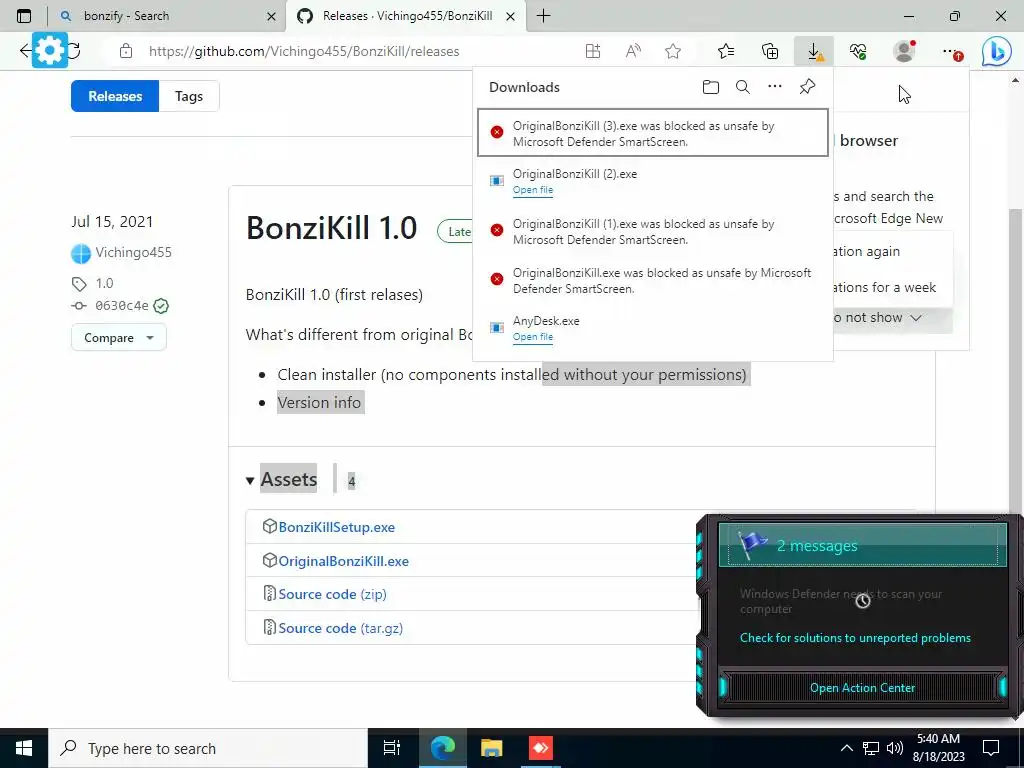Click the taskbar search box

[208, 748]
